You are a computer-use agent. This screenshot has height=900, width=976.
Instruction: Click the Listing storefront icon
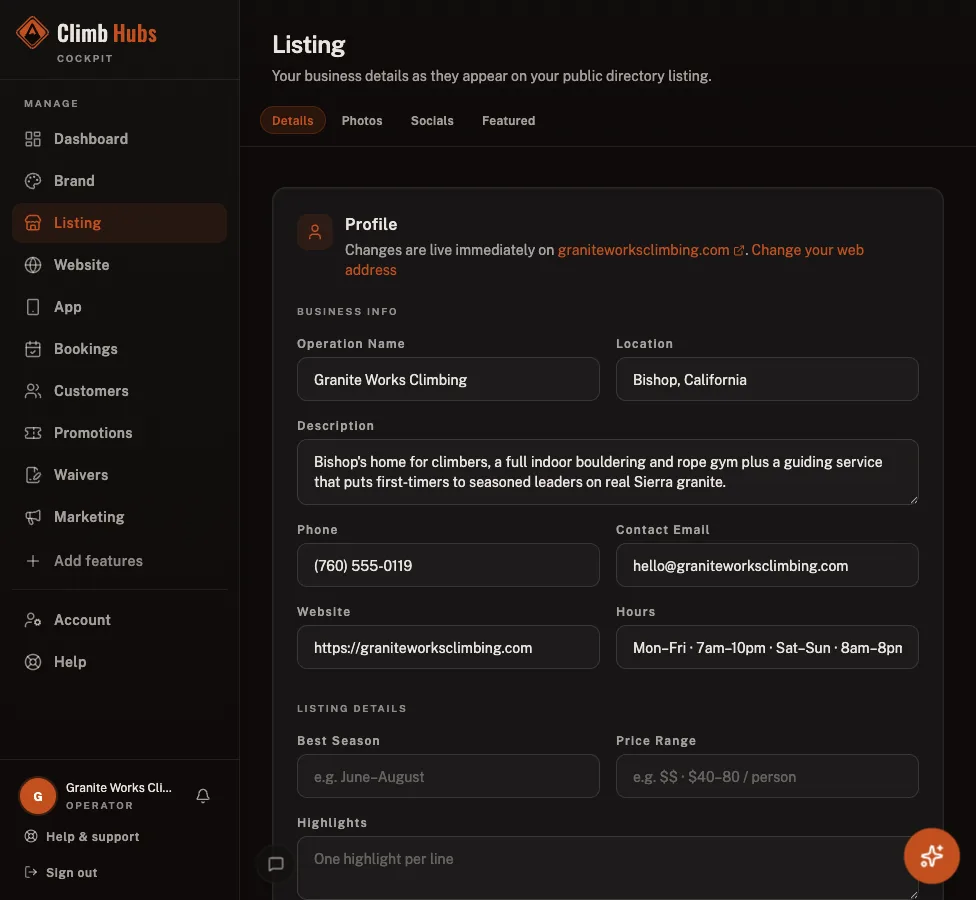pyautogui.click(x=33, y=223)
